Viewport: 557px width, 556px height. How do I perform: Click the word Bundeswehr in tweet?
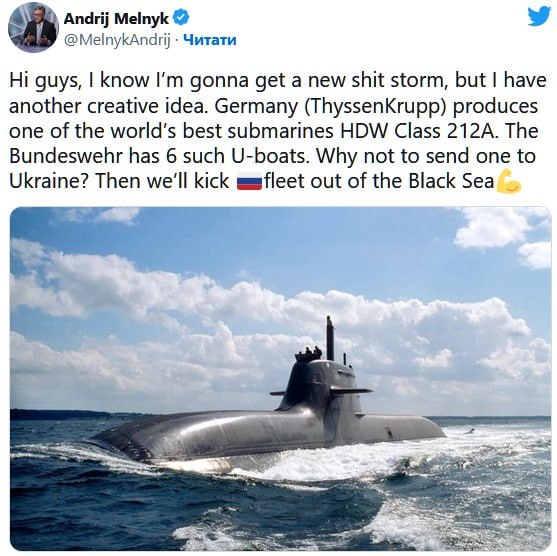tap(65, 156)
